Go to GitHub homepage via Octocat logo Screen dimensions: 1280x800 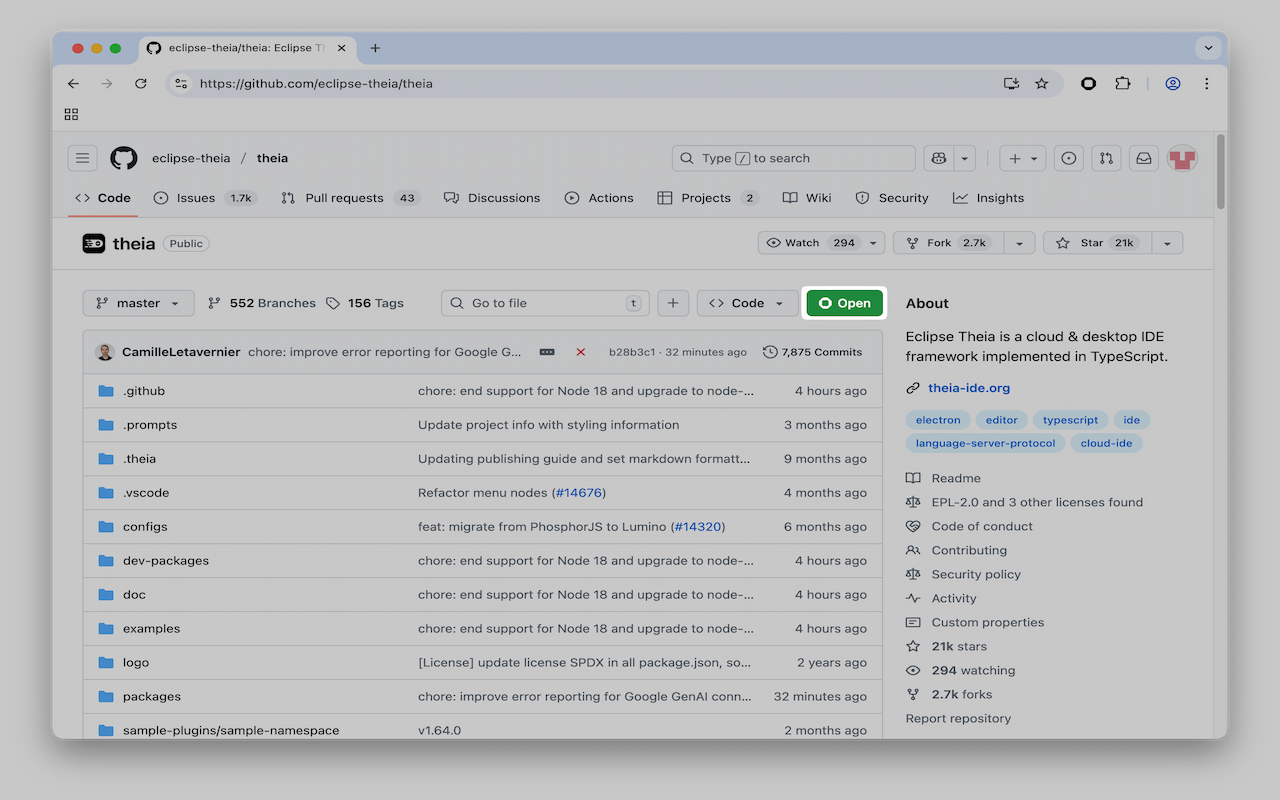pyautogui.click(x=124, y=158)
